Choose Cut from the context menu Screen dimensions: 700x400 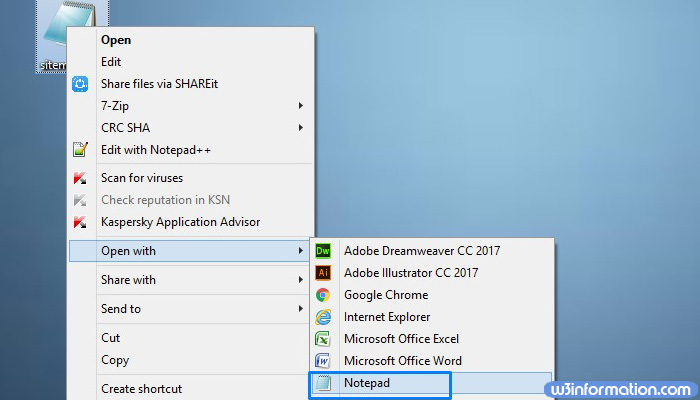[191, 338]
